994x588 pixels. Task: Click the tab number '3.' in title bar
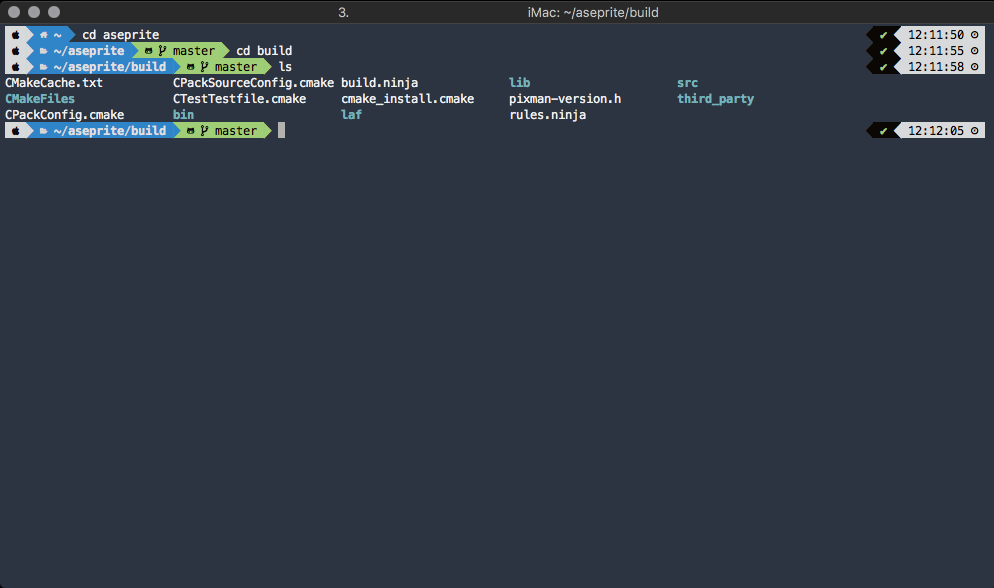(343, 13)
